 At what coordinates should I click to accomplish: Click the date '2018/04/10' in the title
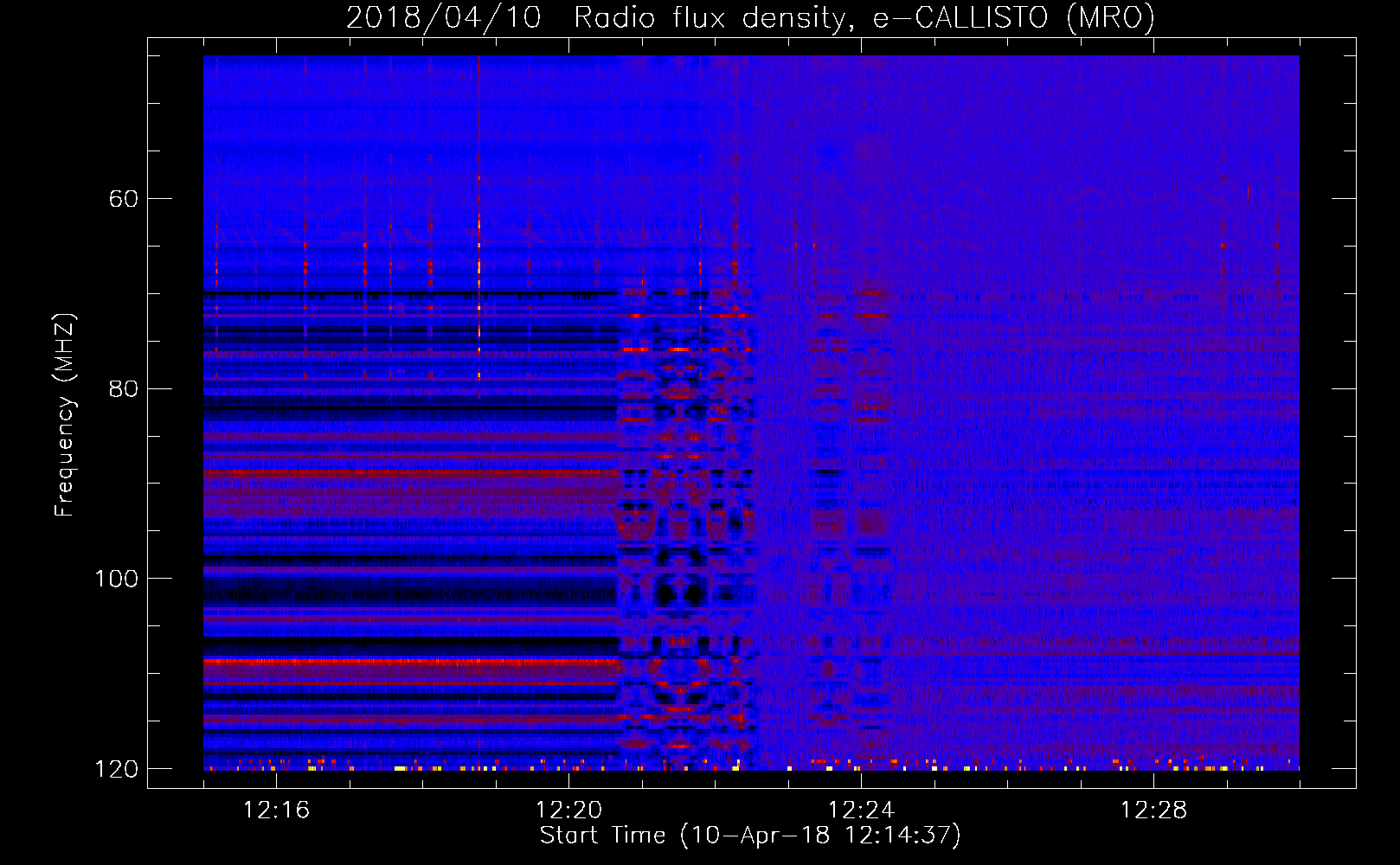click(444, 17)
